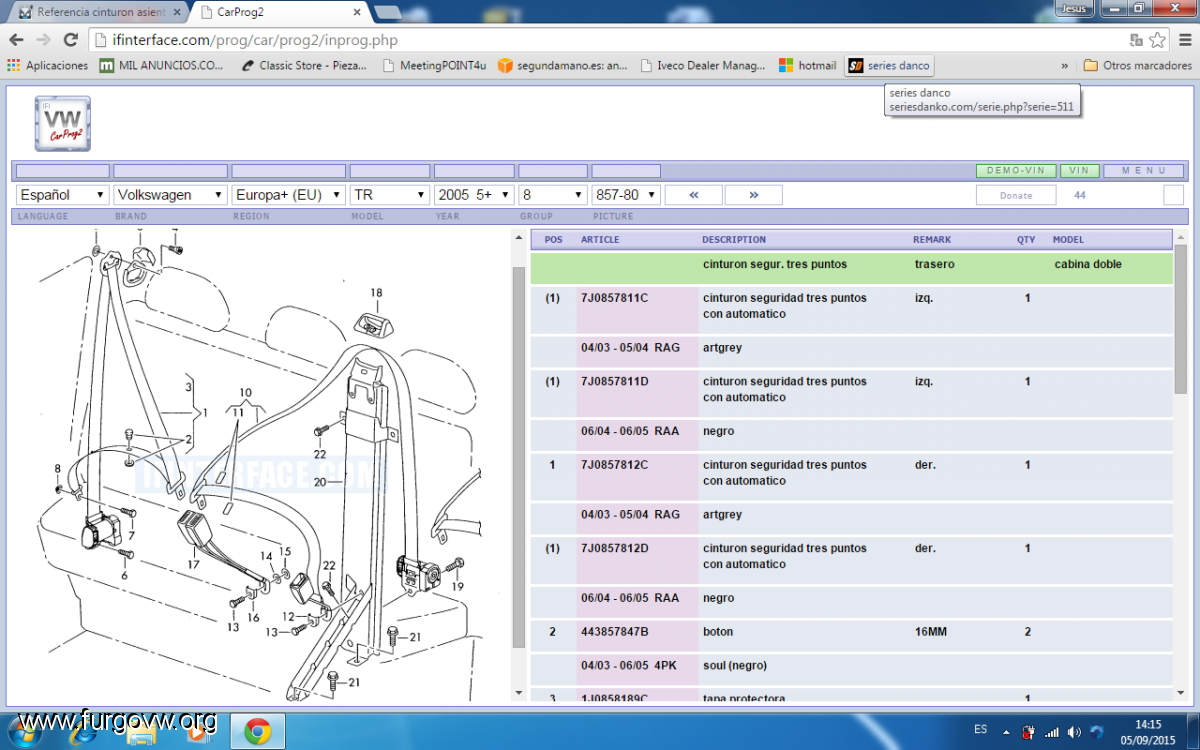The image size is (1200, 750).
Task: Open the Español language dropdown
Action: pyautogui.click(x=63, y=195)
